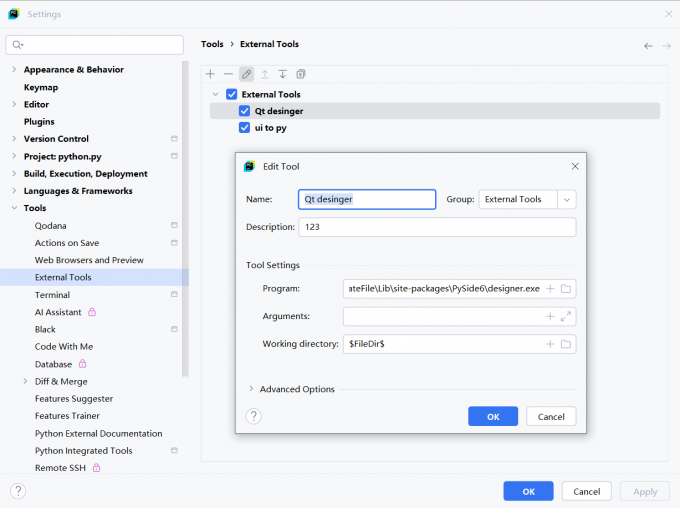
Task: Expand the Editor settings node
Action: [14, 104]
